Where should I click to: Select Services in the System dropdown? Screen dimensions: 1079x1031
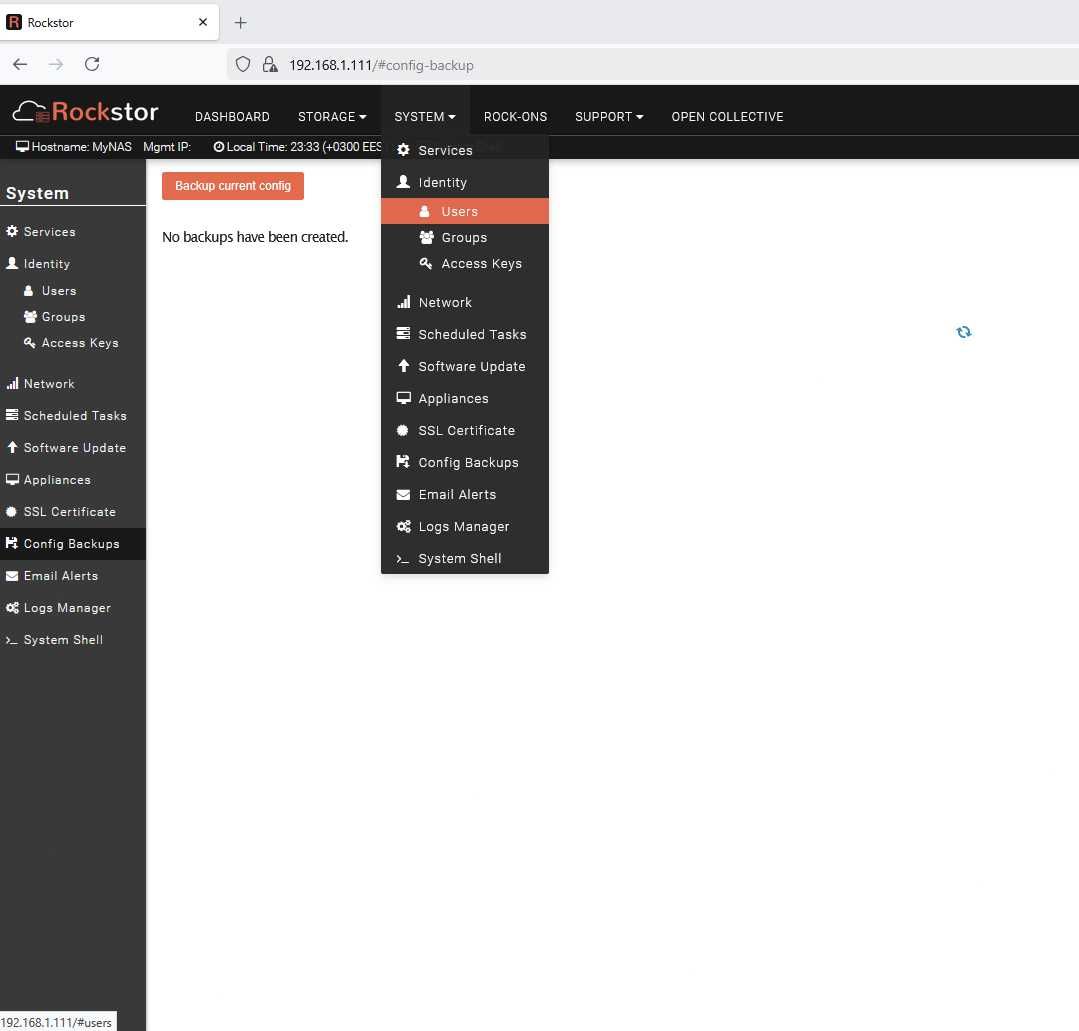pos(464,150)
